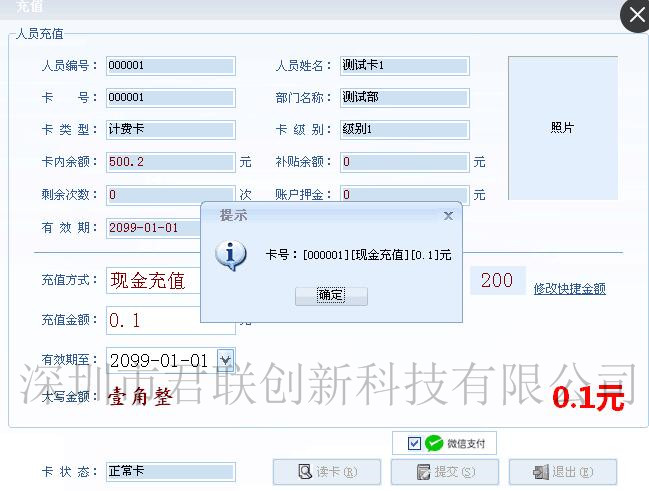Click the 人员姓名 field 测试卡1

pos(405,66)
